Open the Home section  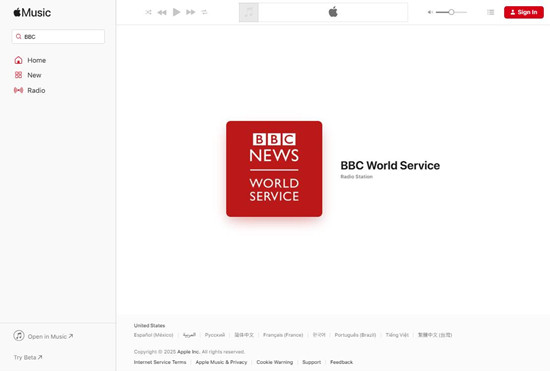(30, 60)
